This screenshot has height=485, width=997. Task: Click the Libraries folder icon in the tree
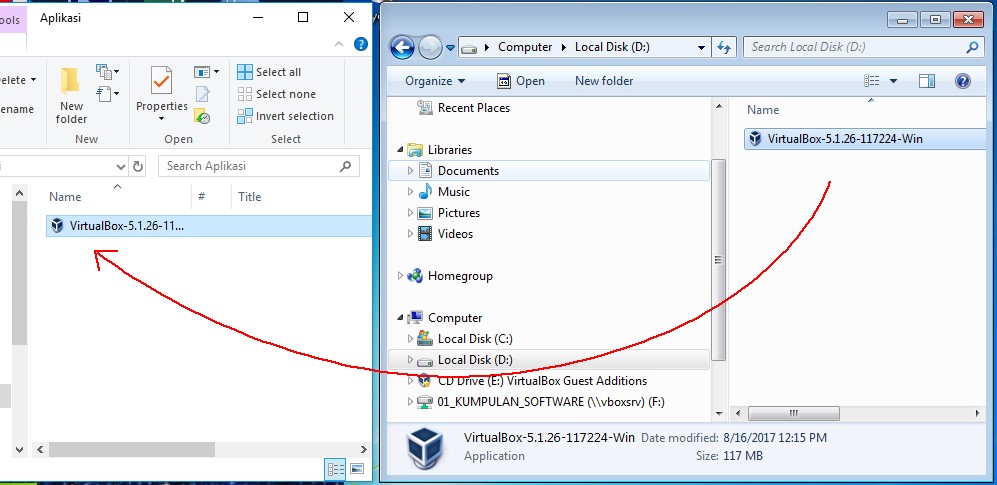click(x=415, y=150)
